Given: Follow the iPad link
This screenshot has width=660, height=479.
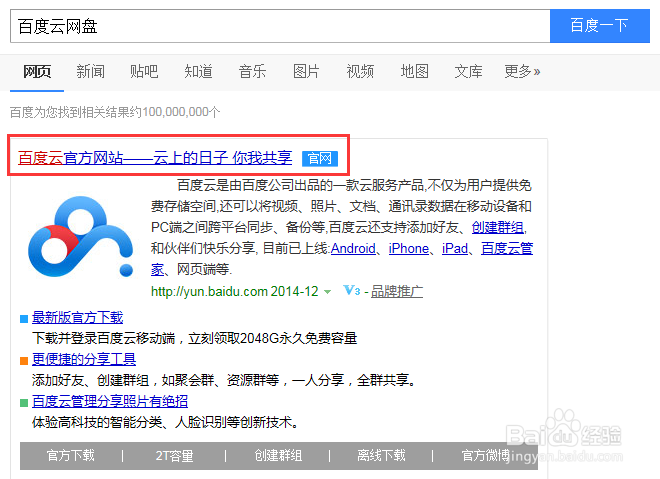Looking at the screenshot, I should [x=455, y=248].
